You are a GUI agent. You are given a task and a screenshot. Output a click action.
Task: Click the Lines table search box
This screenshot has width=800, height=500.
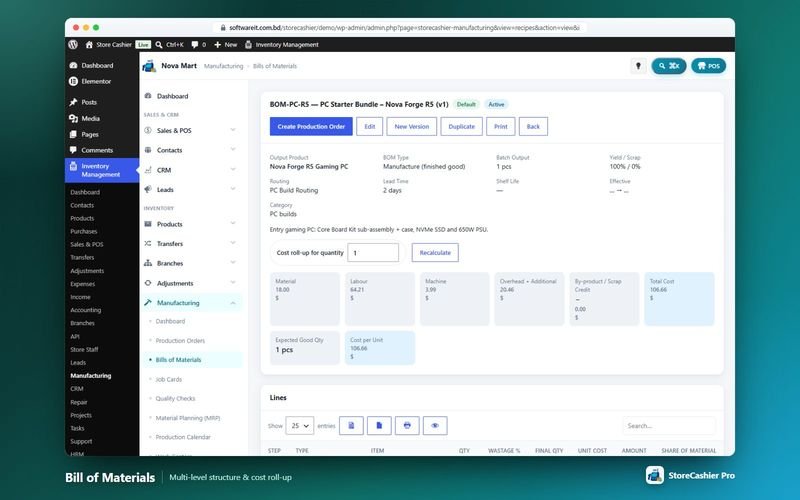(669, 426)
